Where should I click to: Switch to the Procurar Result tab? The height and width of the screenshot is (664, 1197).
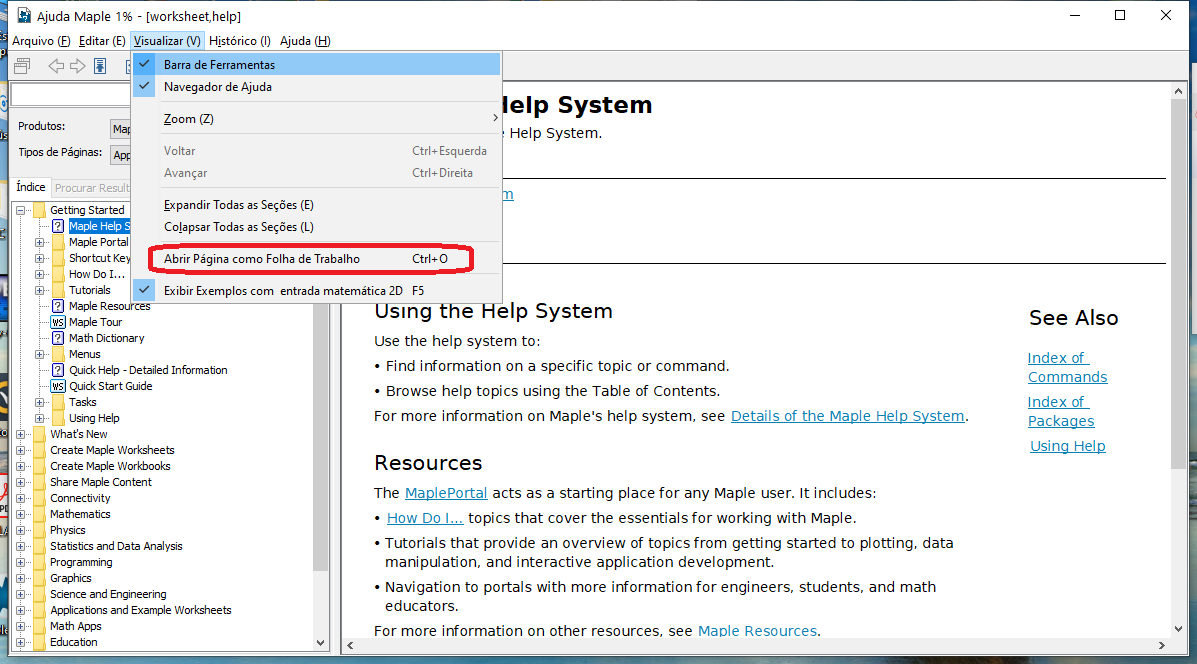(x=92, y=188)
